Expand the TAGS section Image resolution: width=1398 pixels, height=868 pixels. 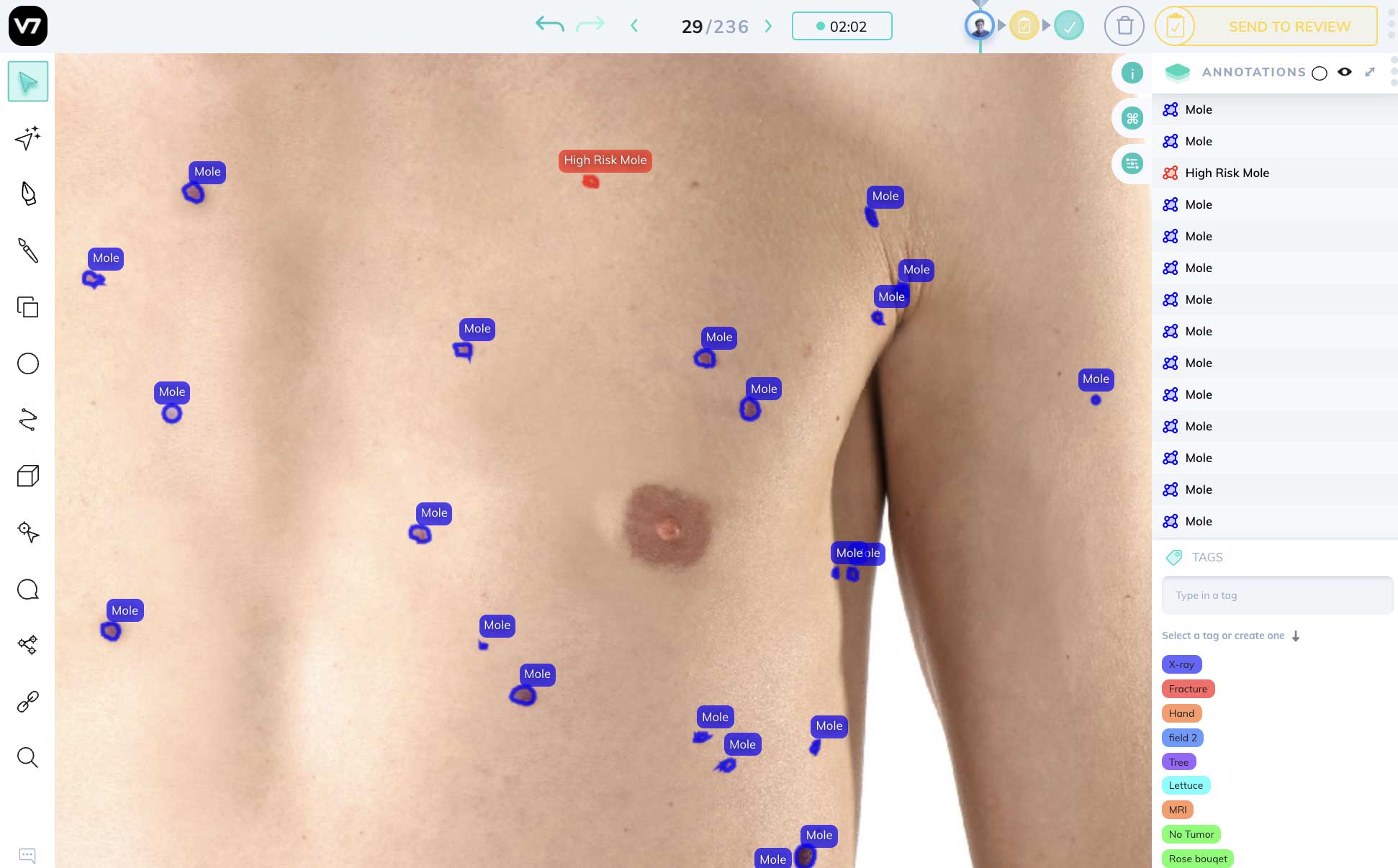[x=1207, y=557]
